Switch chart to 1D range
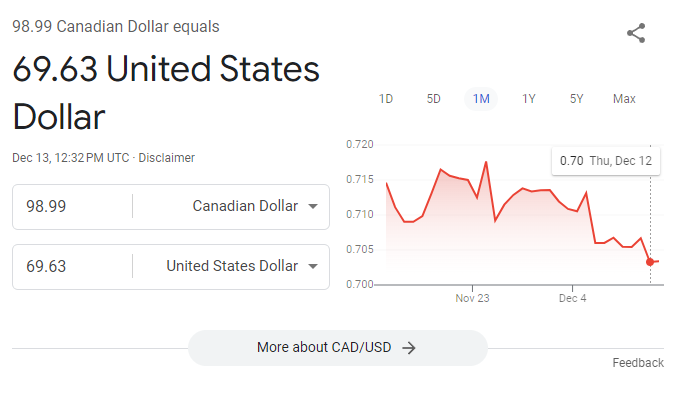 [x=386, y=99]
